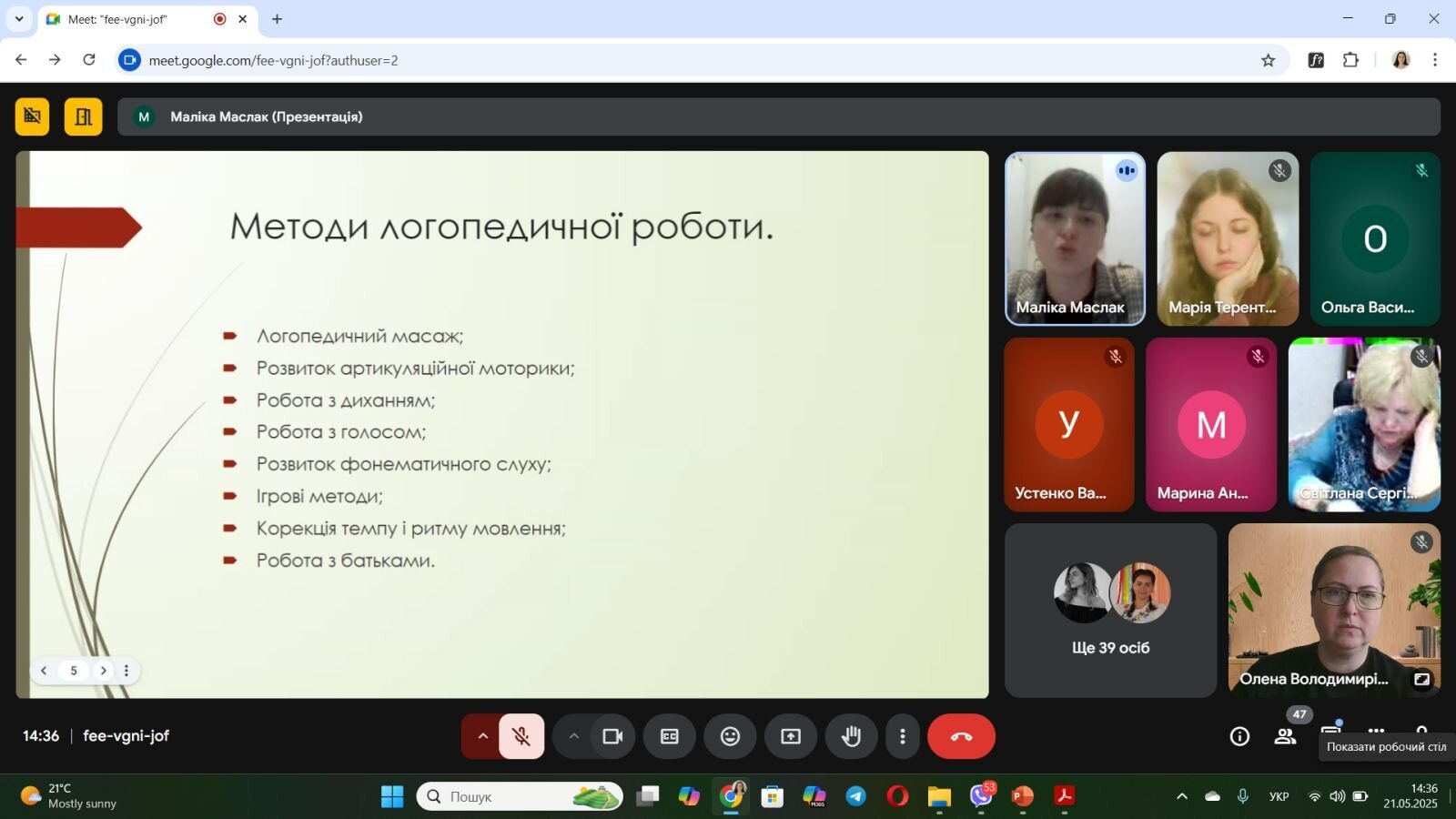Viewport: 1456px width, 819px height.
Task: Click the red leave call button
Action: 961,736
